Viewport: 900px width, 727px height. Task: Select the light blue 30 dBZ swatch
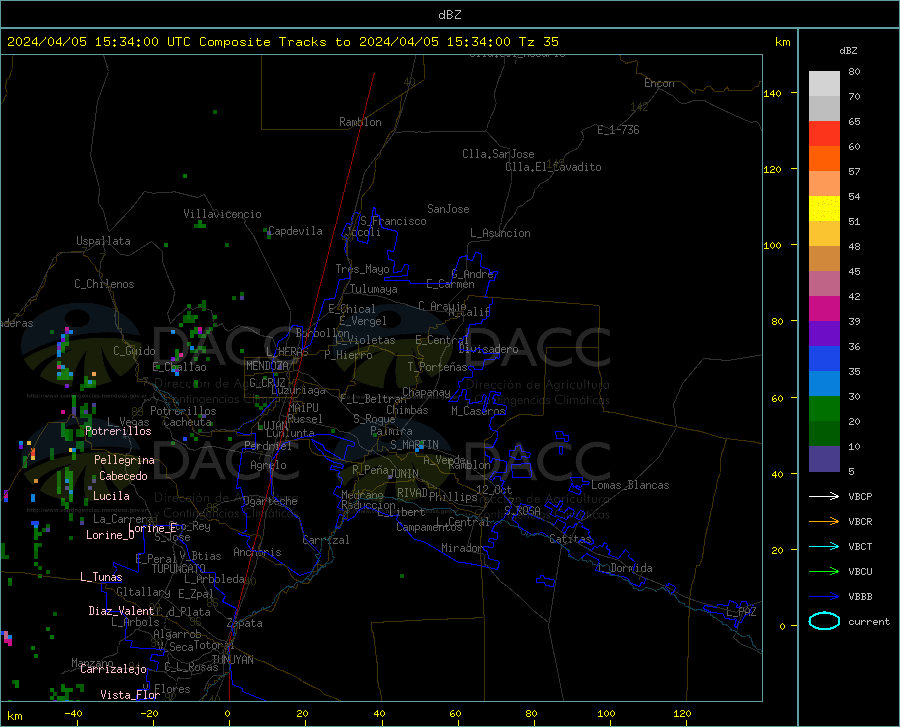(824, 384)
